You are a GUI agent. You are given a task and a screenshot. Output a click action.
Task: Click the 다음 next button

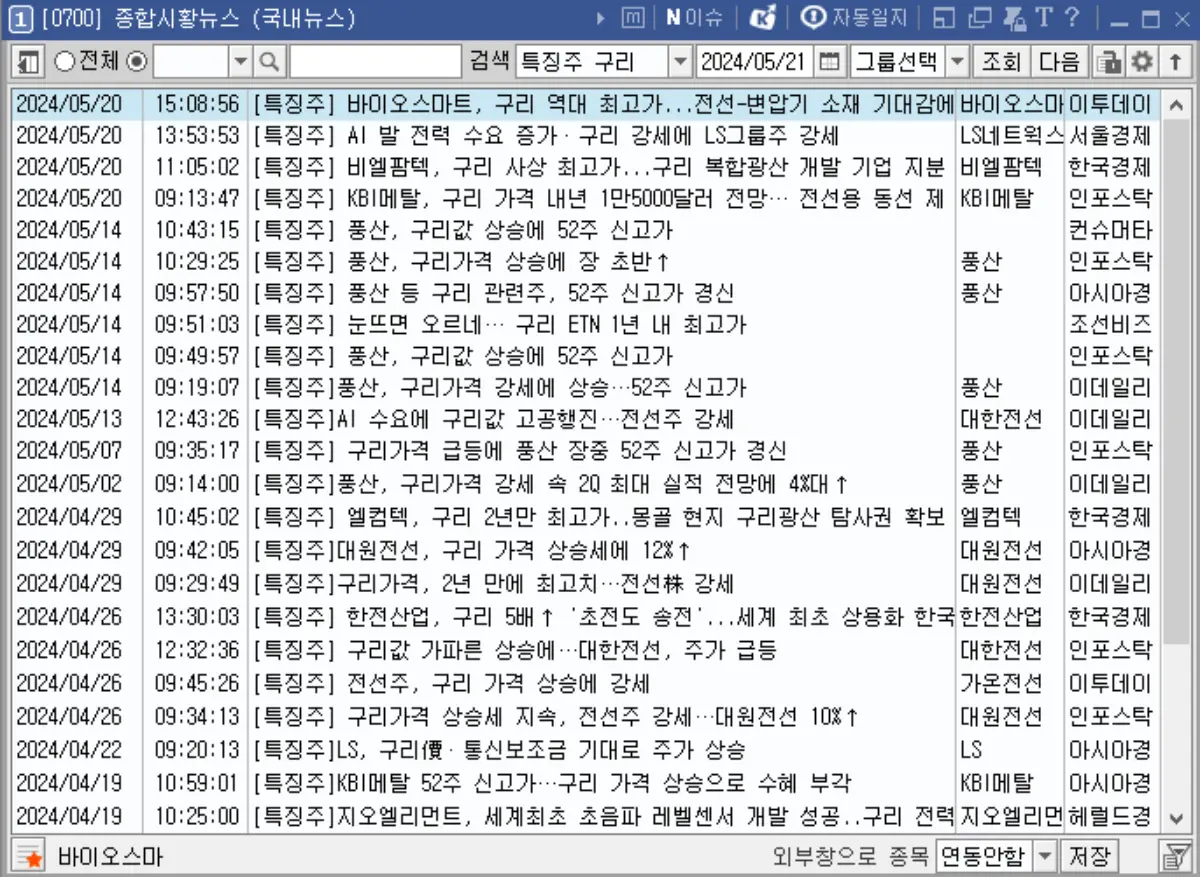[1060, 62]
